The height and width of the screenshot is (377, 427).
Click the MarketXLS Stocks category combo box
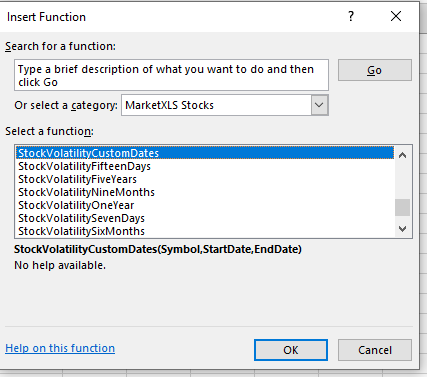point(225,105)
